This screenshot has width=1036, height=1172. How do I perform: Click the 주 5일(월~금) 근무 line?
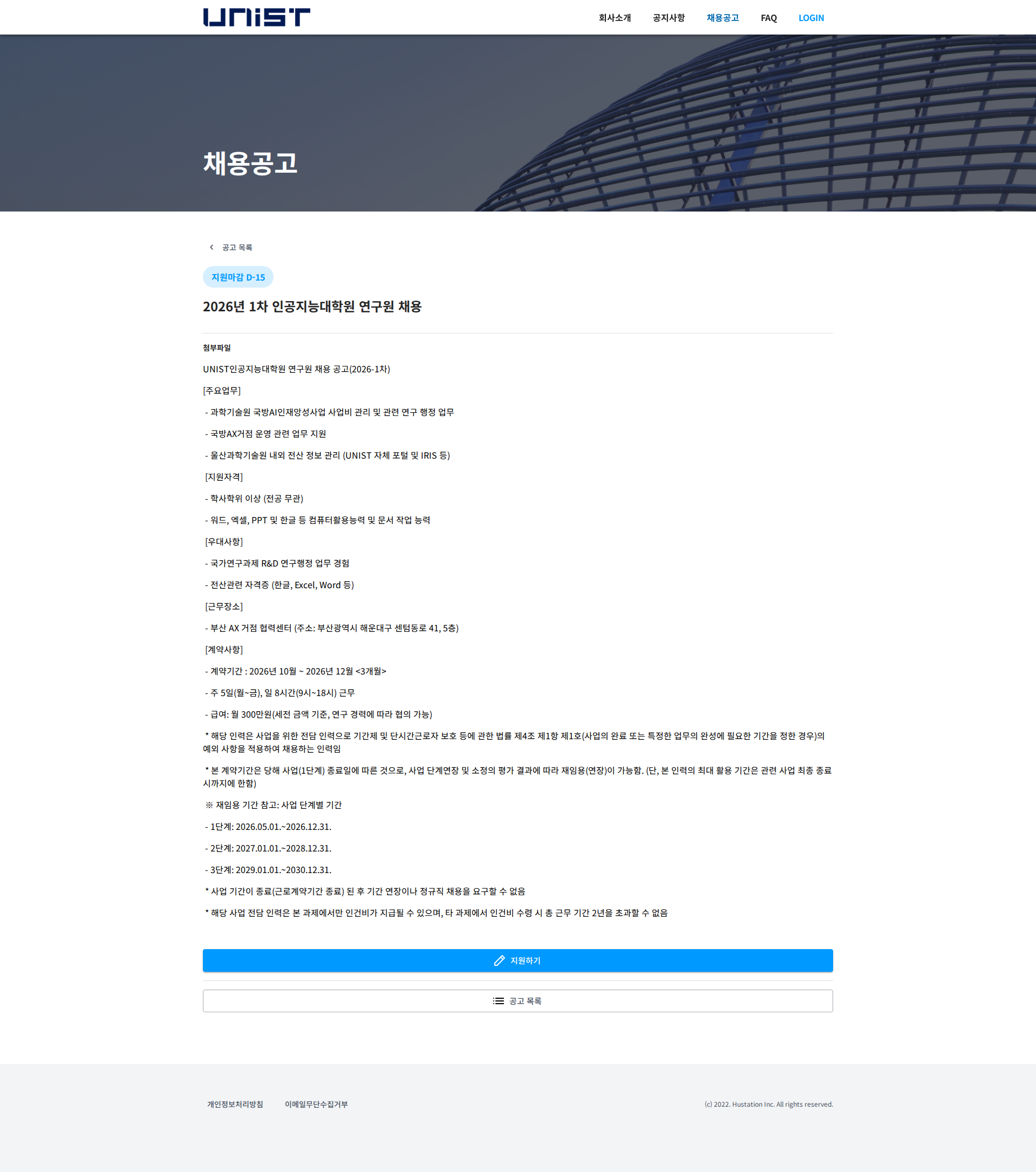pos(280,693)
